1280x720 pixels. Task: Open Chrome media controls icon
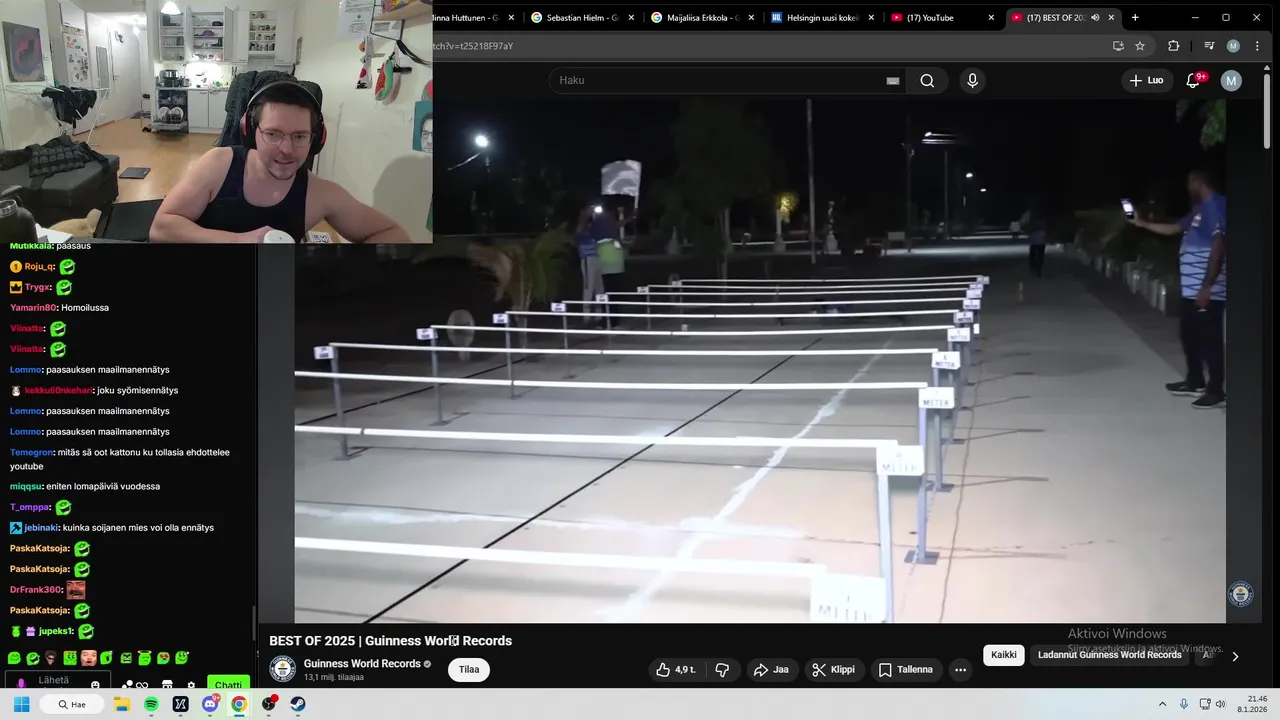tap(1209, 46)
